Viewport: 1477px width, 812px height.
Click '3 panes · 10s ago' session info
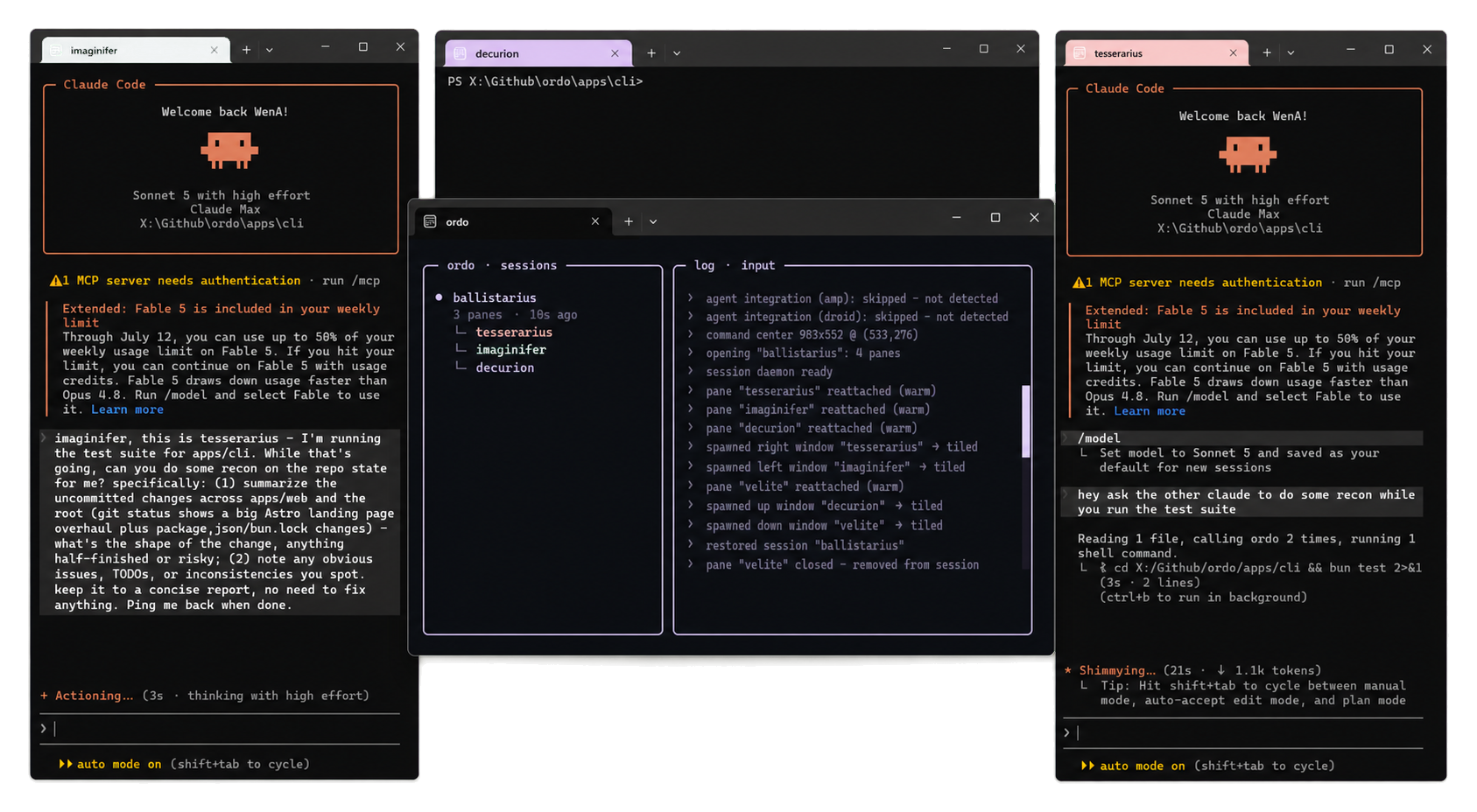(515, 315)
